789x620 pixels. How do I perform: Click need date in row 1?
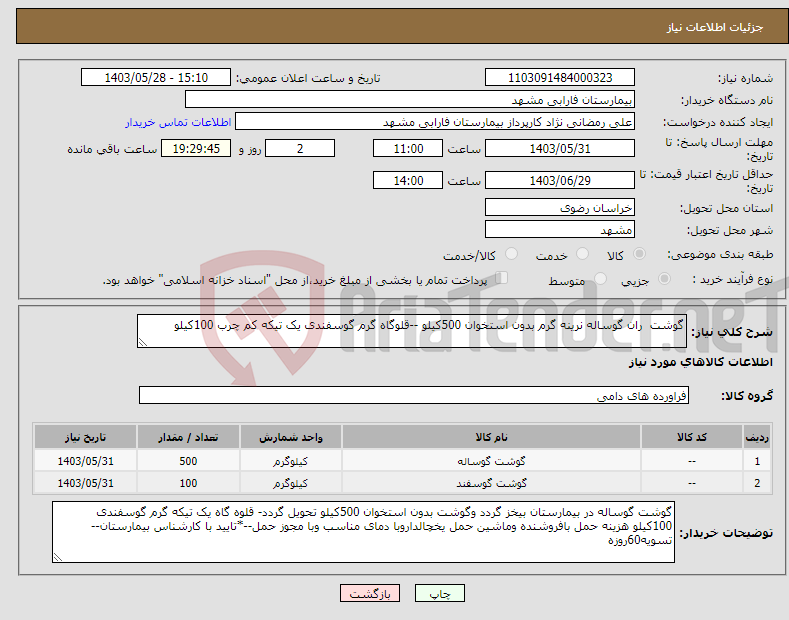[x=86, y=461]
